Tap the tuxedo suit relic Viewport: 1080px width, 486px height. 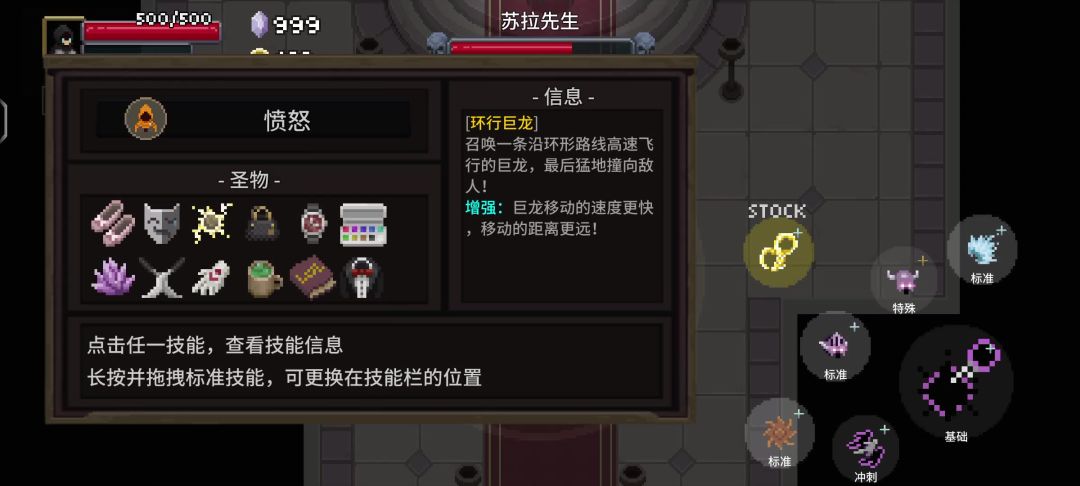coord(362,278)
